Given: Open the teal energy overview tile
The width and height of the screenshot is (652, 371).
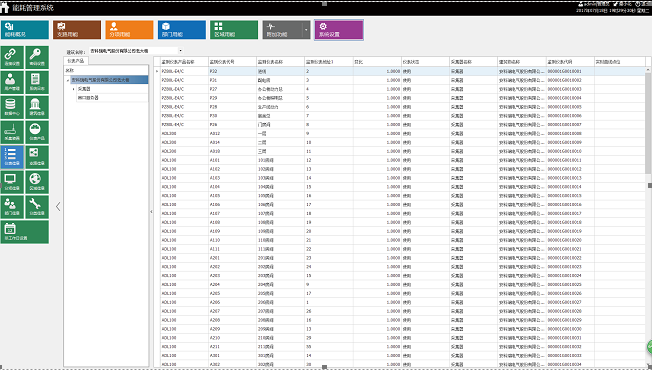Looking at the screenshot, I should (25, 30).
